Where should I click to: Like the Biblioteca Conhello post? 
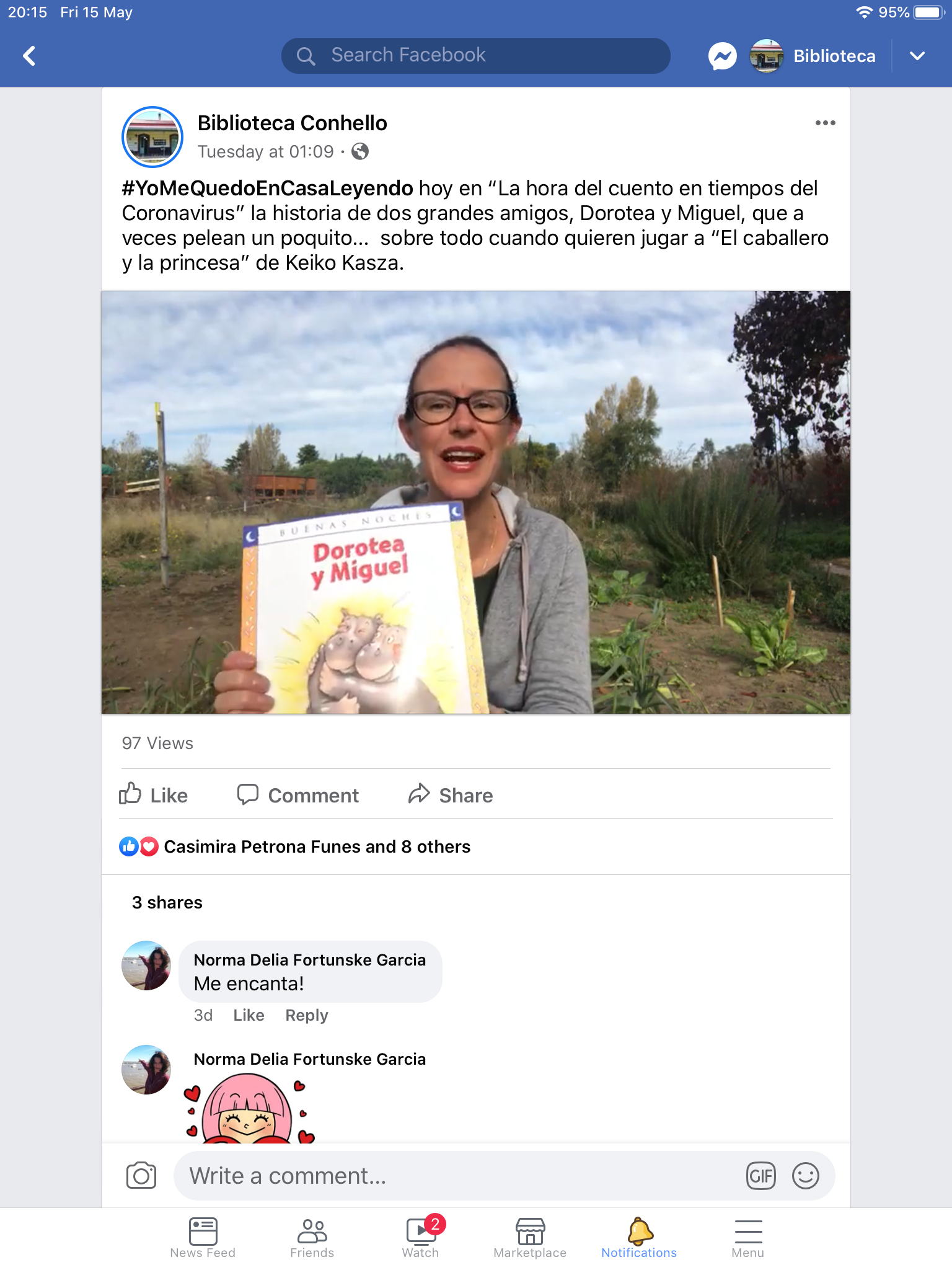pos(153,794)
